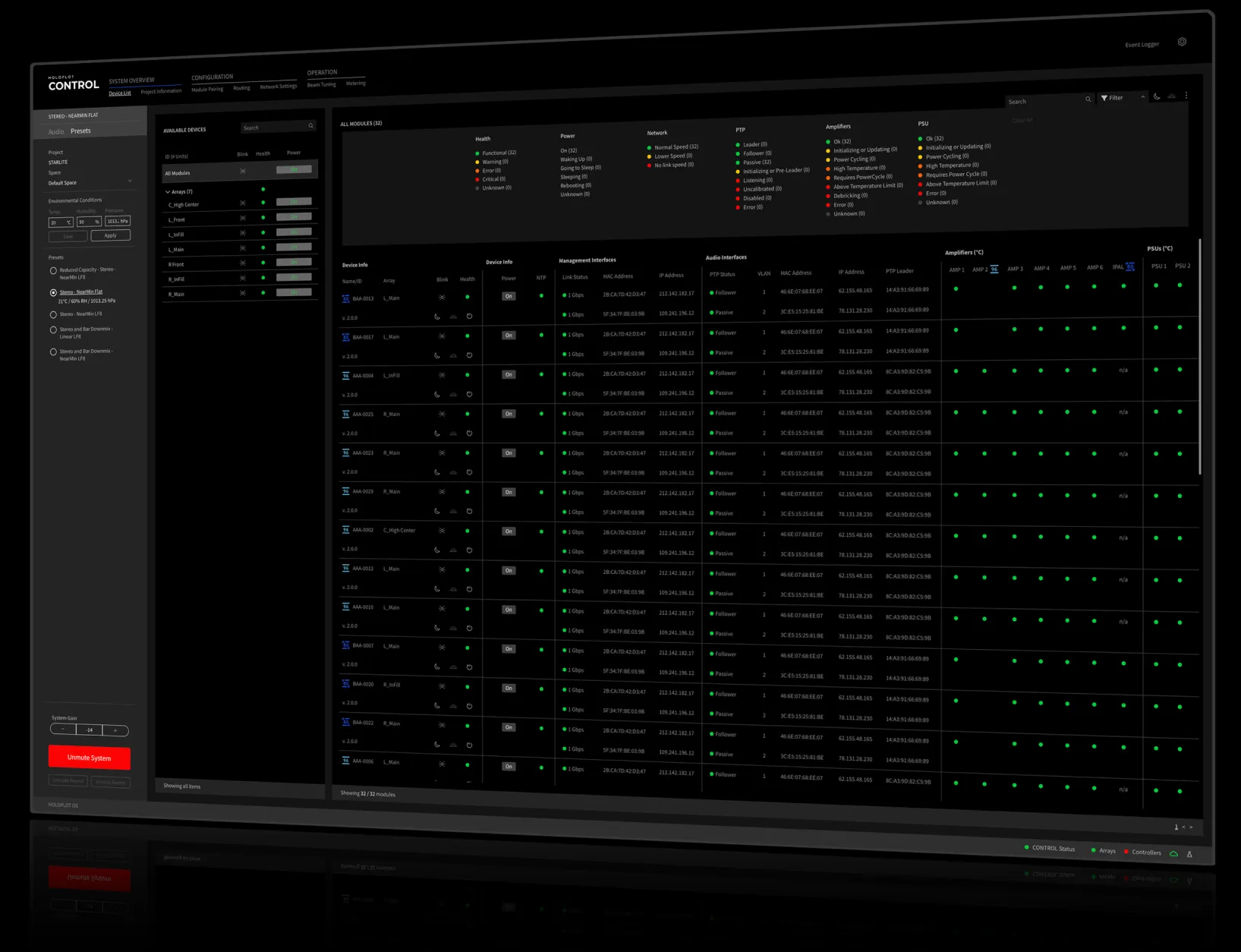Click the 96 module icon for AAA-0004
This screenshot has width=1241, height=952.
pos(346,375)
